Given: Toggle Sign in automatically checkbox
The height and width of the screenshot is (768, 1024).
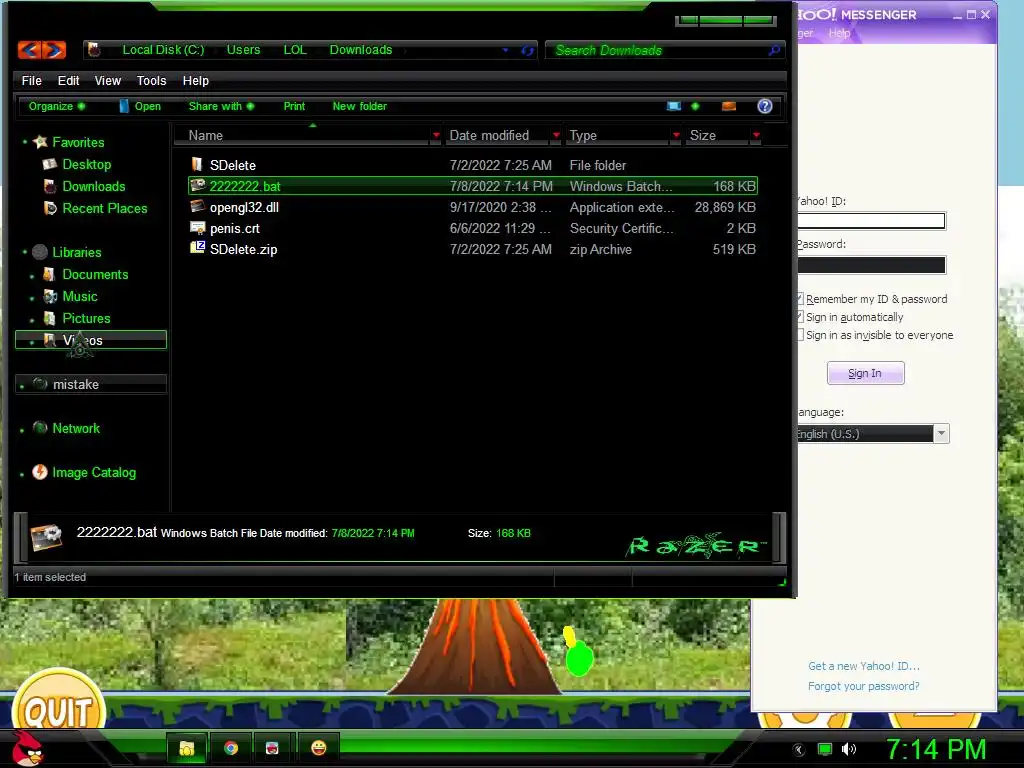Looking at the screenshot, I should (799, 317).
